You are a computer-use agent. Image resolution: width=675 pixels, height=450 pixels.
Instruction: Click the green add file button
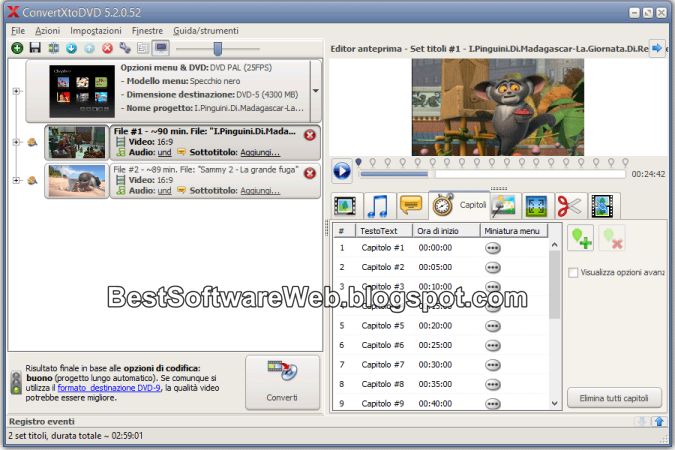tap(17, 48)
